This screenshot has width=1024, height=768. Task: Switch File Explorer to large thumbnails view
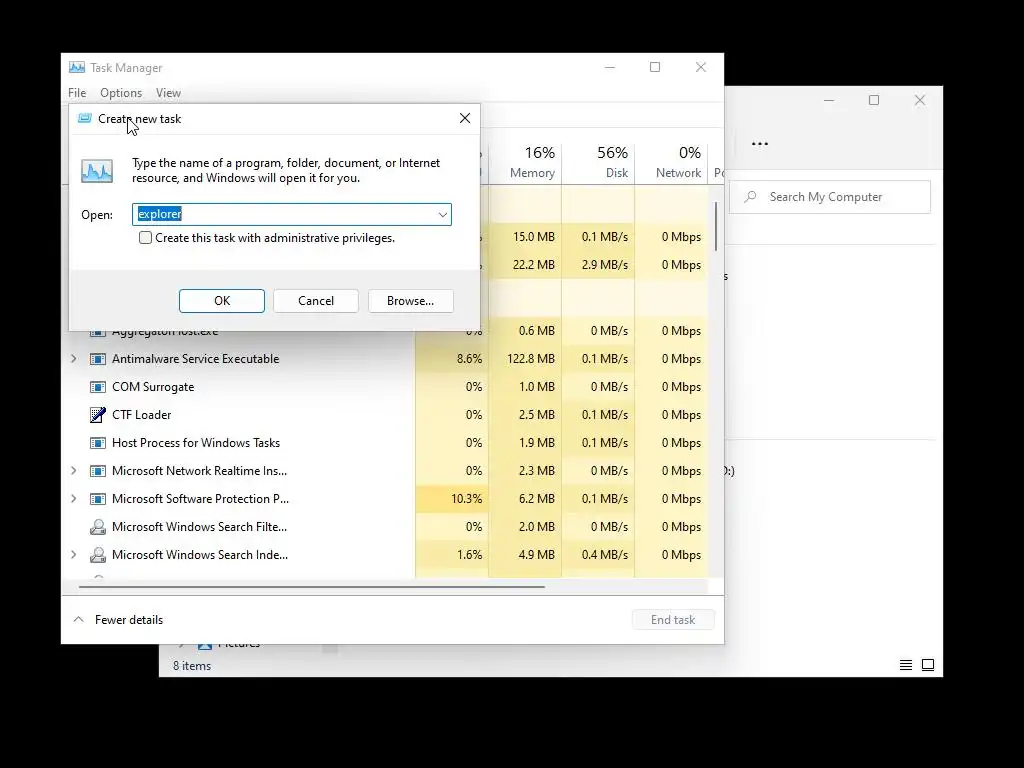pyautogui.click(x=928, y=665)
